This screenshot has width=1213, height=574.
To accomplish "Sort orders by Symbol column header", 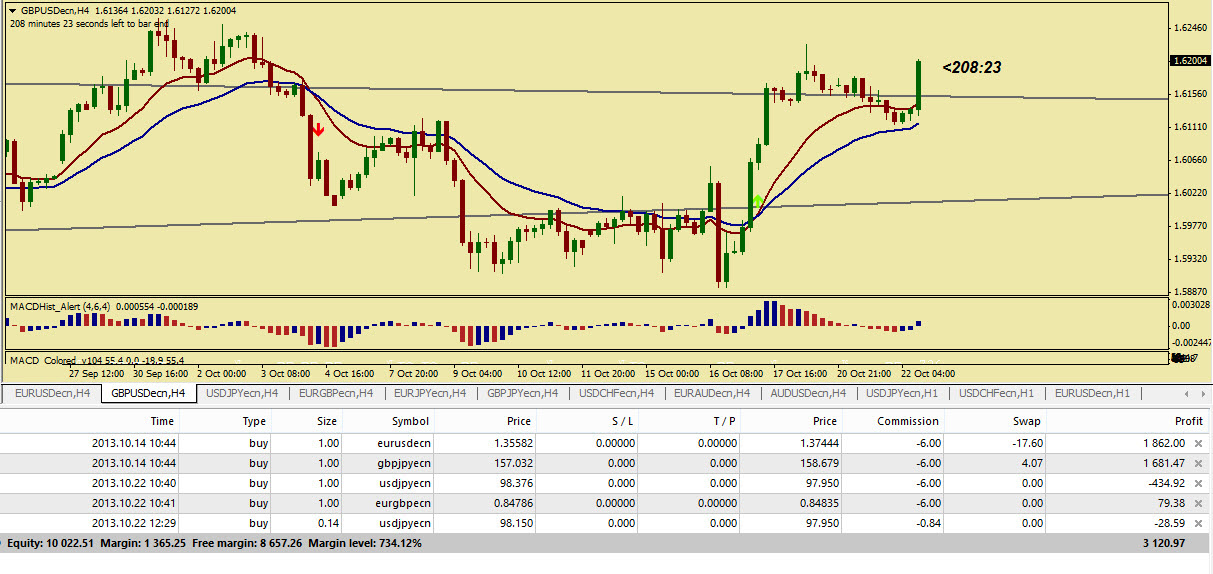I will pos(410,421).
